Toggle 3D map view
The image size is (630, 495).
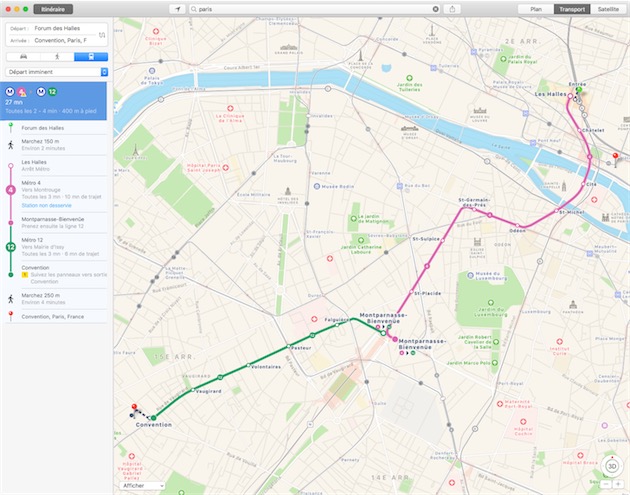[612, 466]
